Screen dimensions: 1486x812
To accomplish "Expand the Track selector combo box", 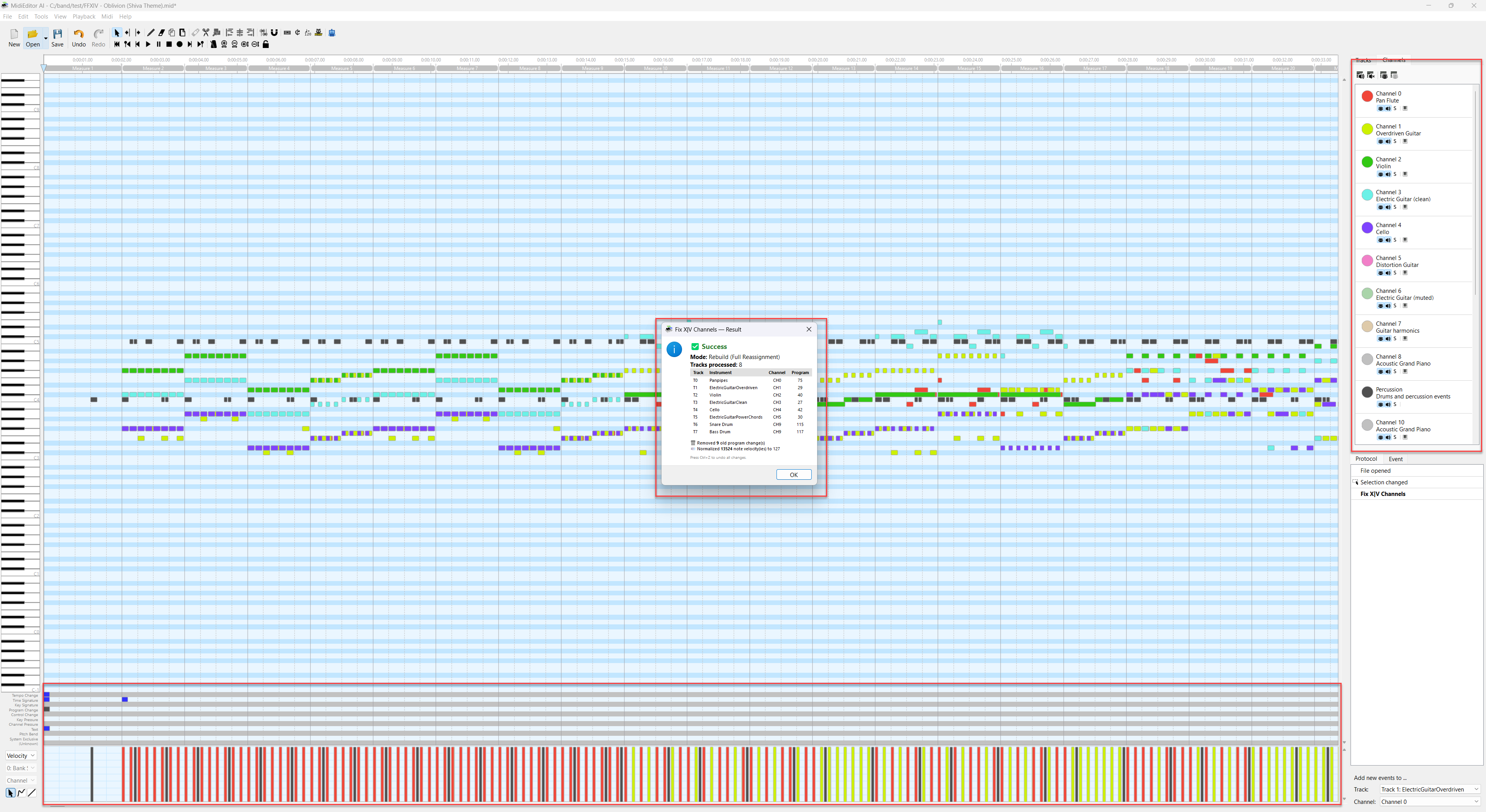I will point(1429,790).
